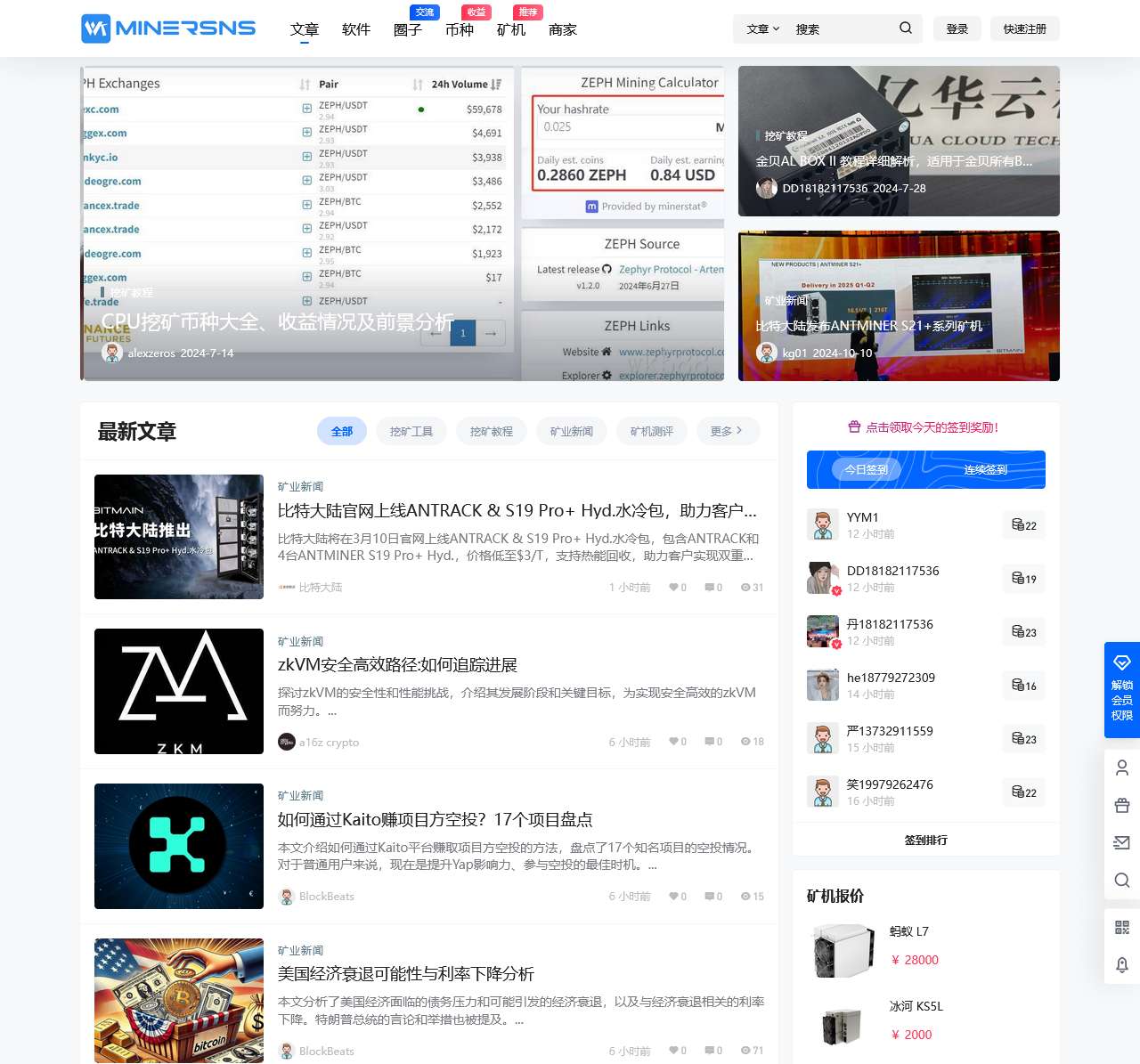Click the 蚂蚁 L7 price ¥ 28000

[x=915, y=960]
